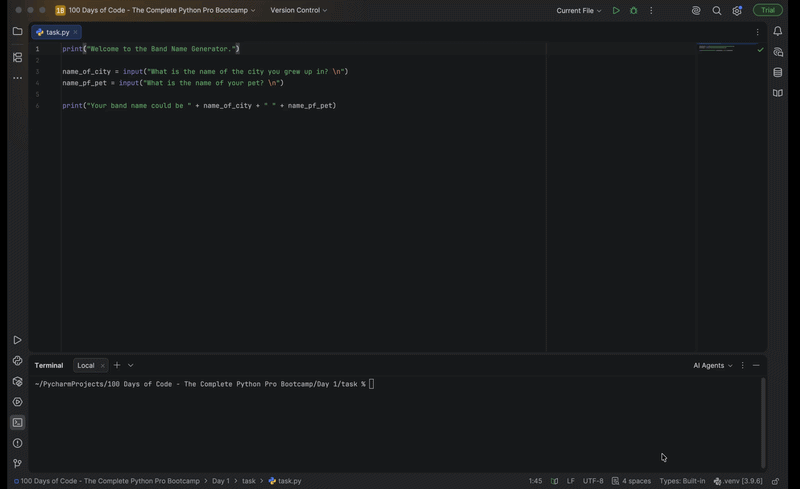800x489 pixels.
Task: Debug the current file with bug icon
Action: pyautogui.click(x=634, y=10)
